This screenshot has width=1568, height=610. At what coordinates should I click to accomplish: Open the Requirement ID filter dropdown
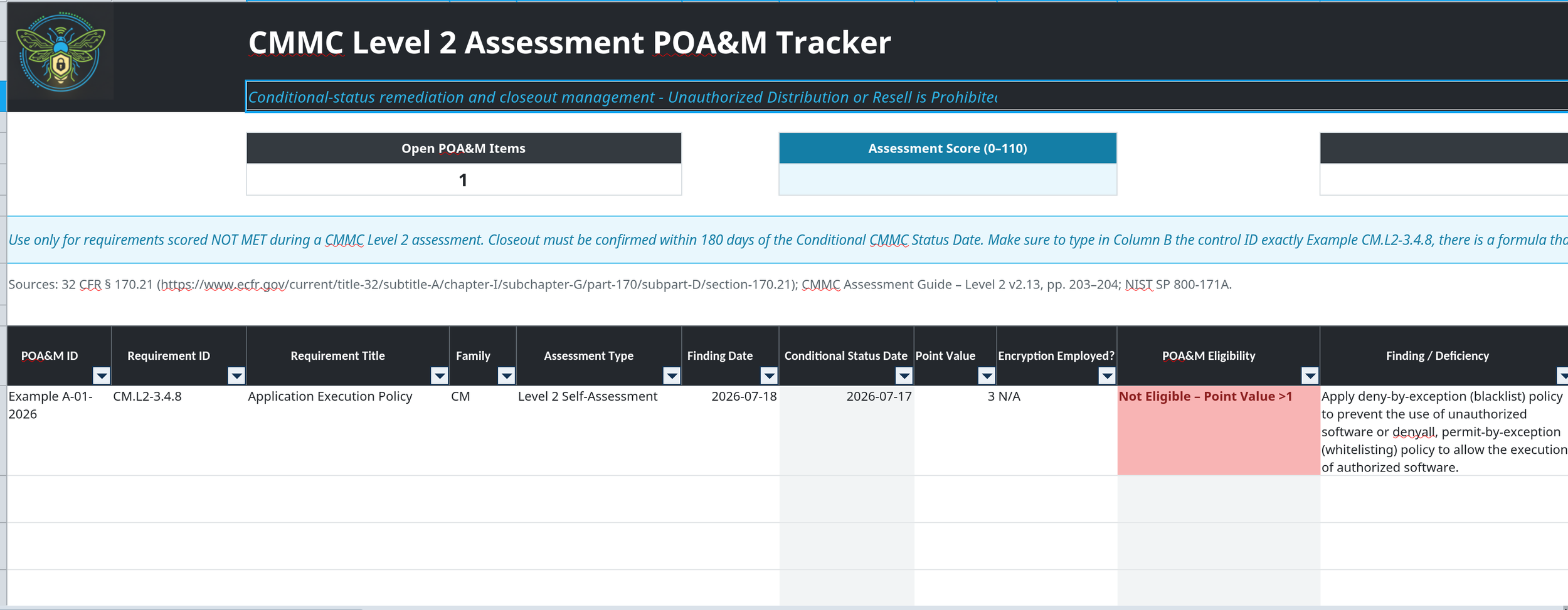tap(236, 376)
